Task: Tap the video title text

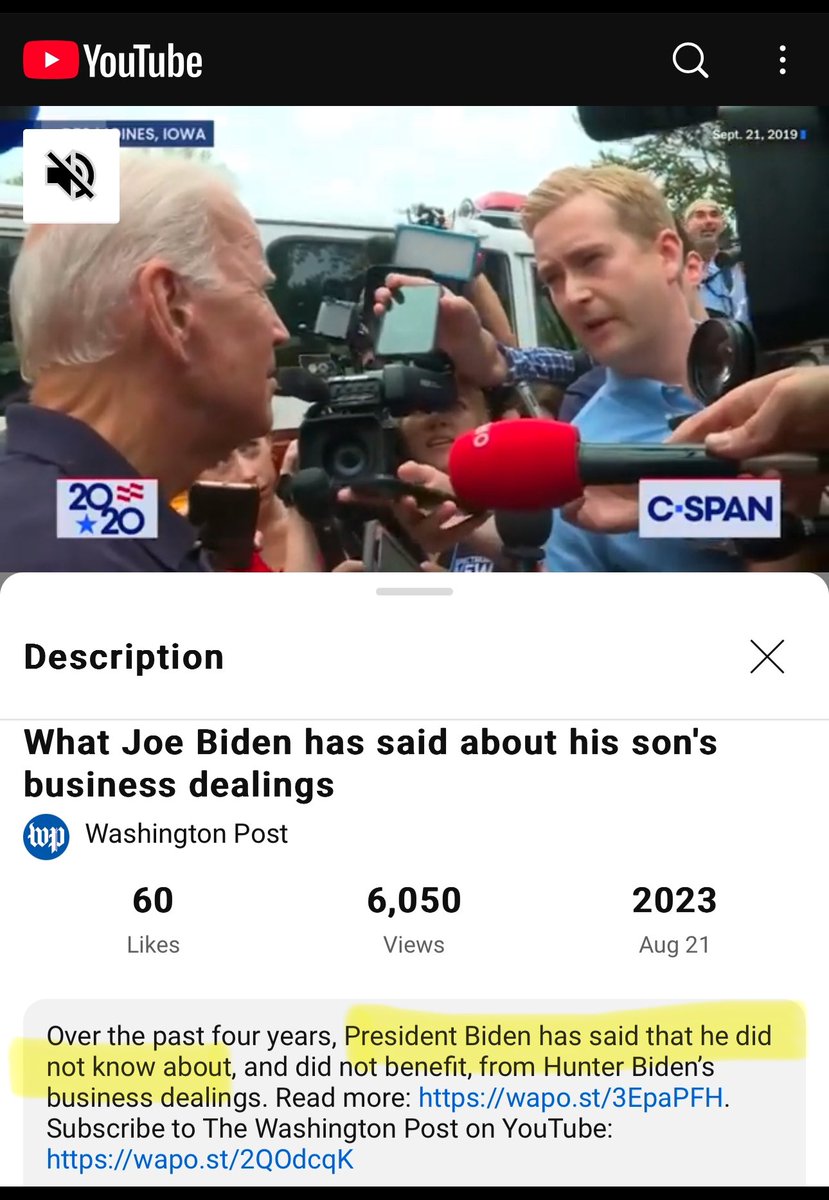Action: coord(371,763)
